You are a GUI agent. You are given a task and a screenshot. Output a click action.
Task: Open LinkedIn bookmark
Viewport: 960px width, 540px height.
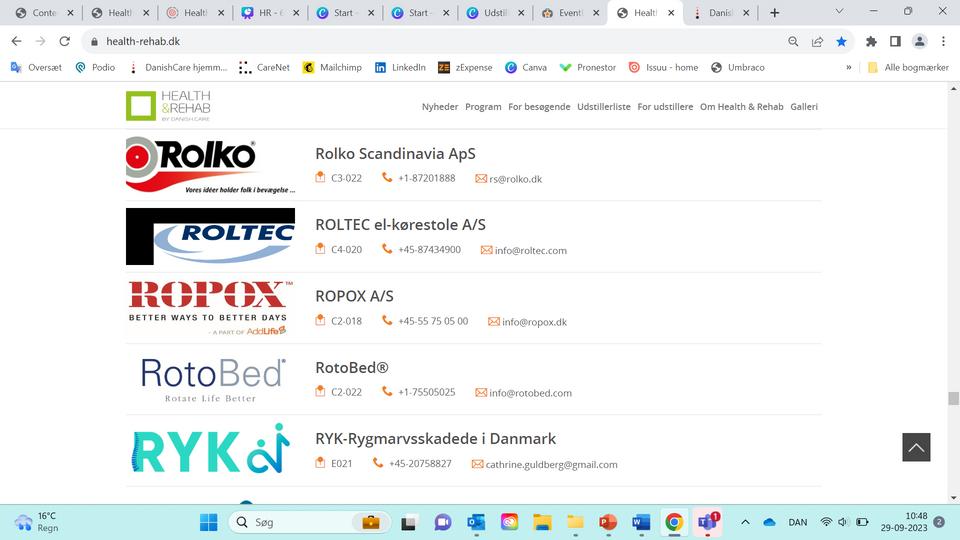(400, 67)
